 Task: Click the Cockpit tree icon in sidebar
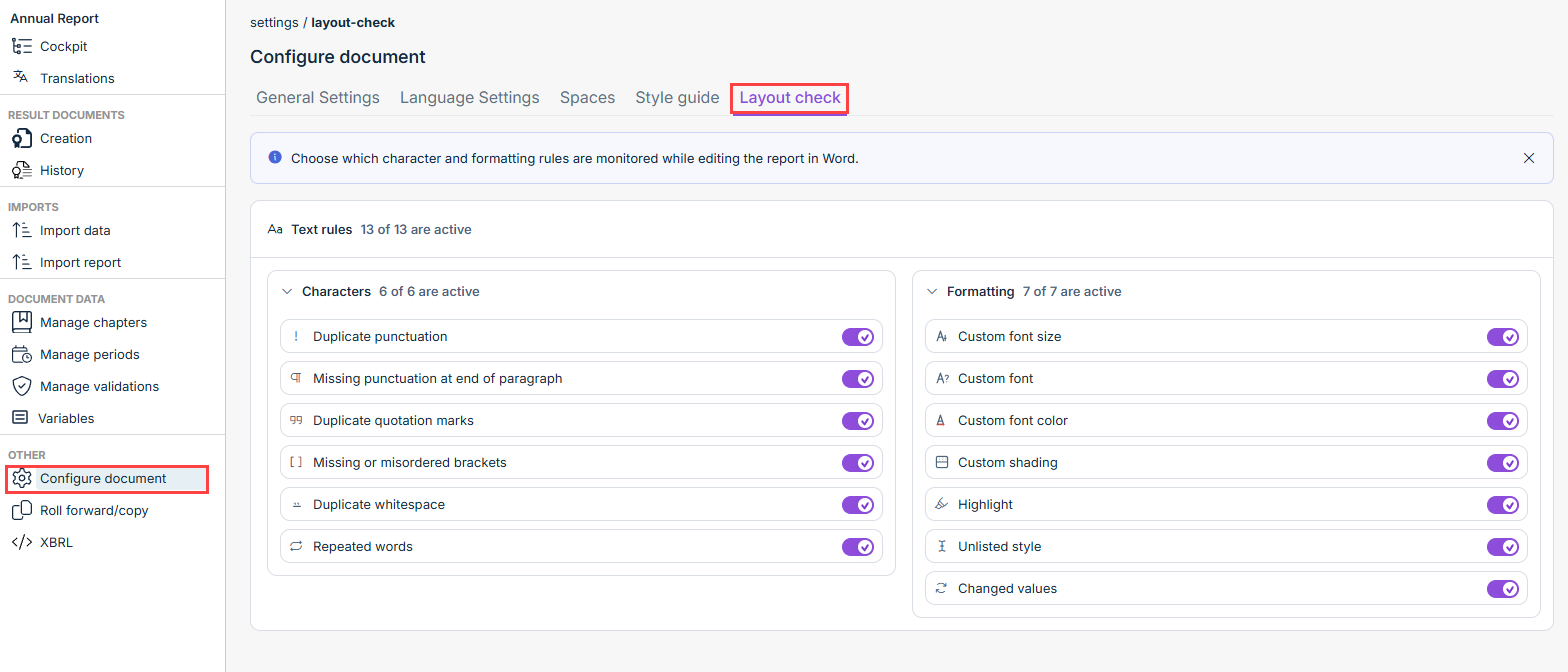(21, 46)
